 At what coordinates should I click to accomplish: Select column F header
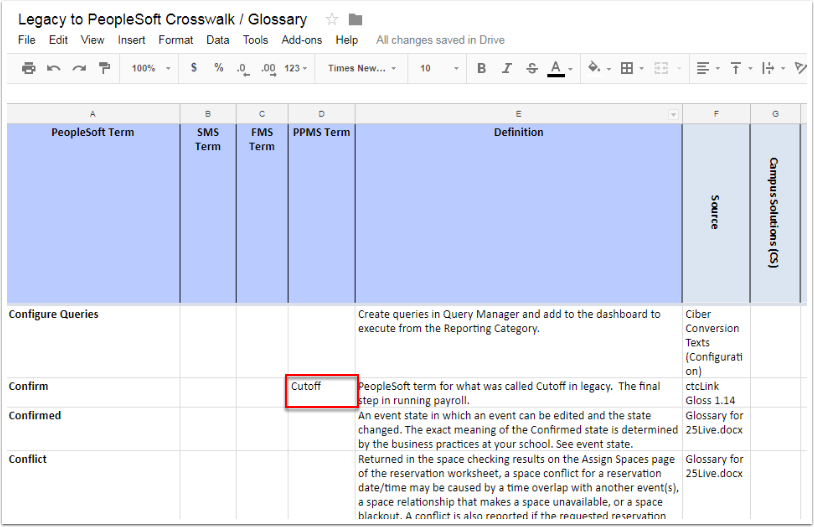716,114
